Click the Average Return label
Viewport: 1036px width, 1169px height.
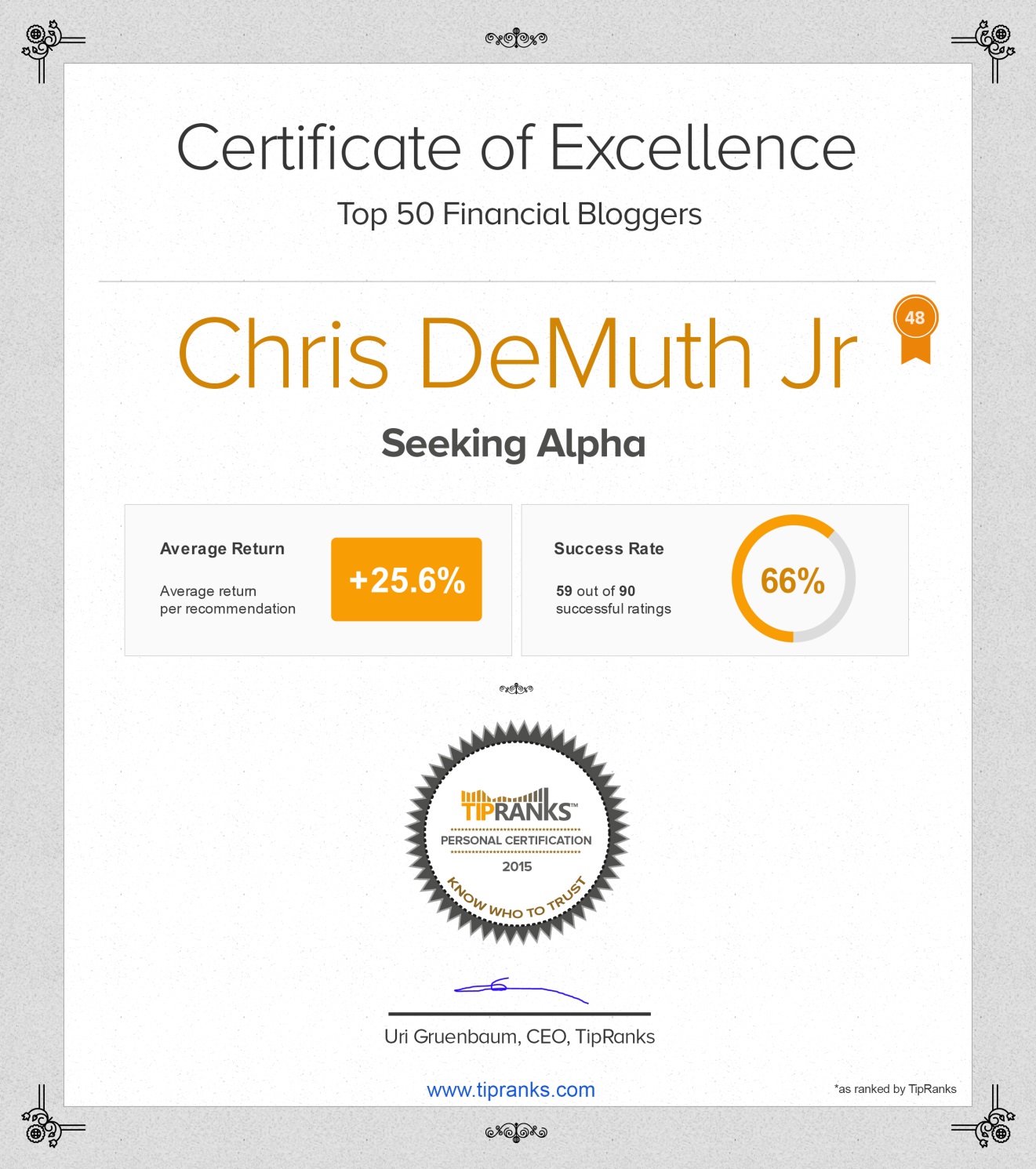coord(222,549)
